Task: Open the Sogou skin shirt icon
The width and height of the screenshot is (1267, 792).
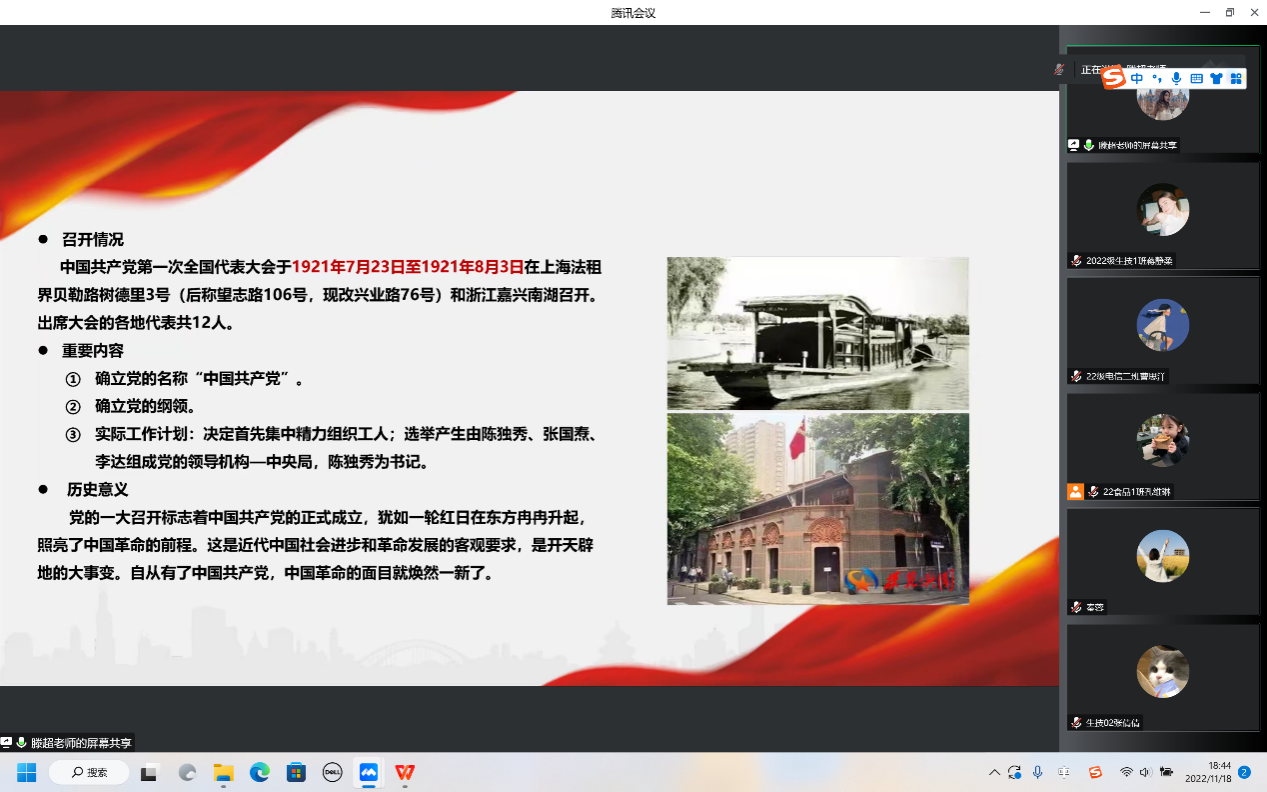Action: 1216,78
